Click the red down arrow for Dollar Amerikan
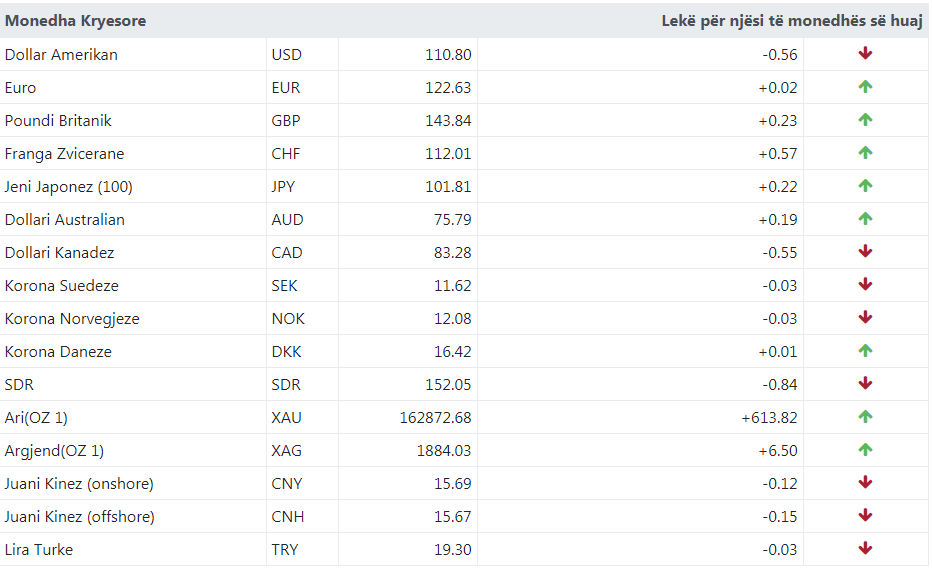This screenshot has height=572, width=932. [865, 54]
